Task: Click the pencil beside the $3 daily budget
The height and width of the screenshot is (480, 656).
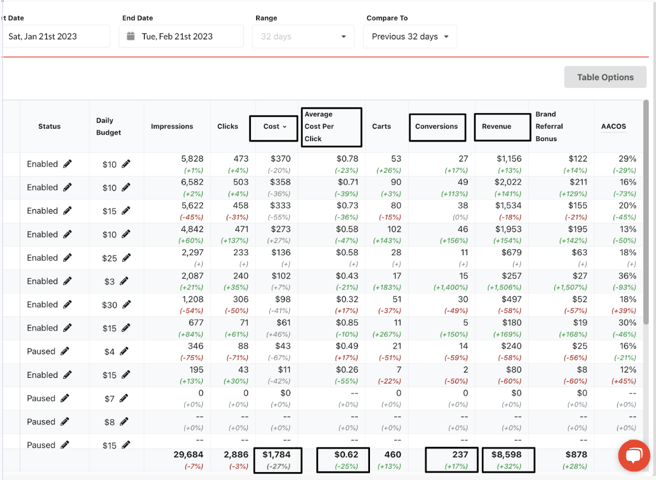Action: (x=124, y=281)
